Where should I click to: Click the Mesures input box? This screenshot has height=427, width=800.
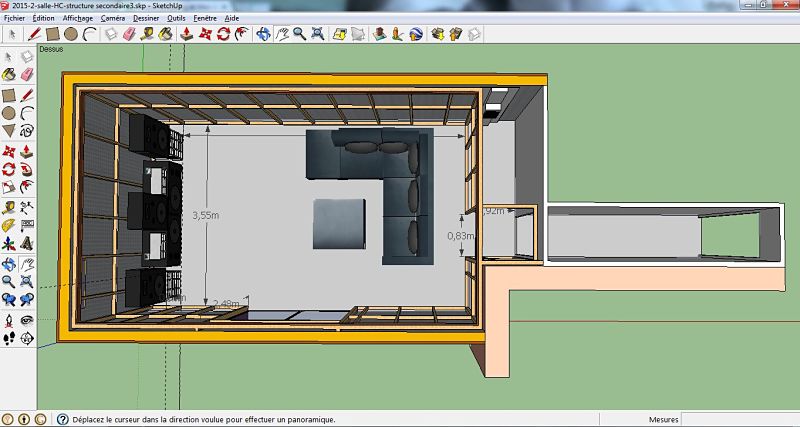(740, 420)
